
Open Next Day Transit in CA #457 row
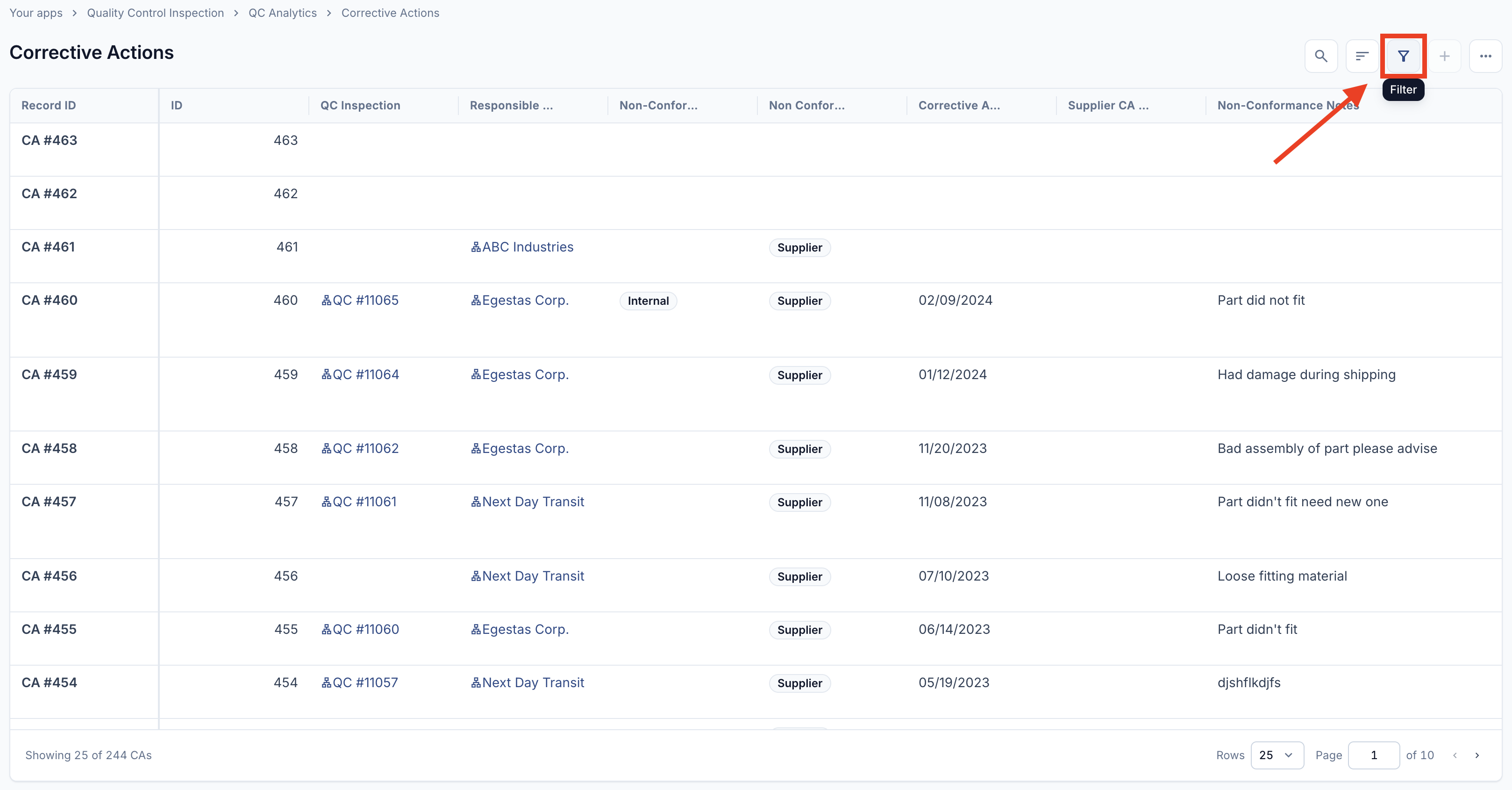528,502
